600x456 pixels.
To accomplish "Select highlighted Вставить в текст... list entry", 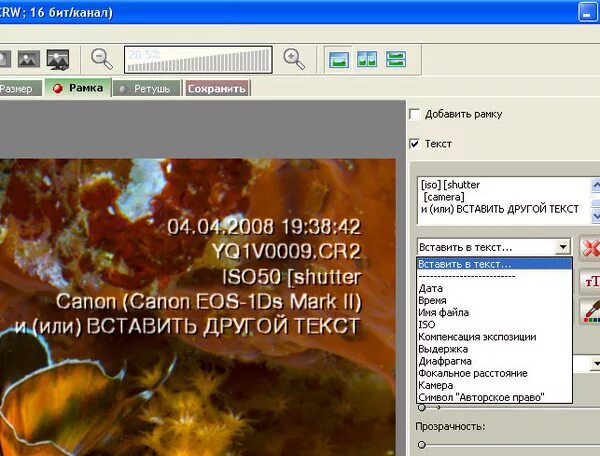I will pyautogui.click(x=494, y=264).
